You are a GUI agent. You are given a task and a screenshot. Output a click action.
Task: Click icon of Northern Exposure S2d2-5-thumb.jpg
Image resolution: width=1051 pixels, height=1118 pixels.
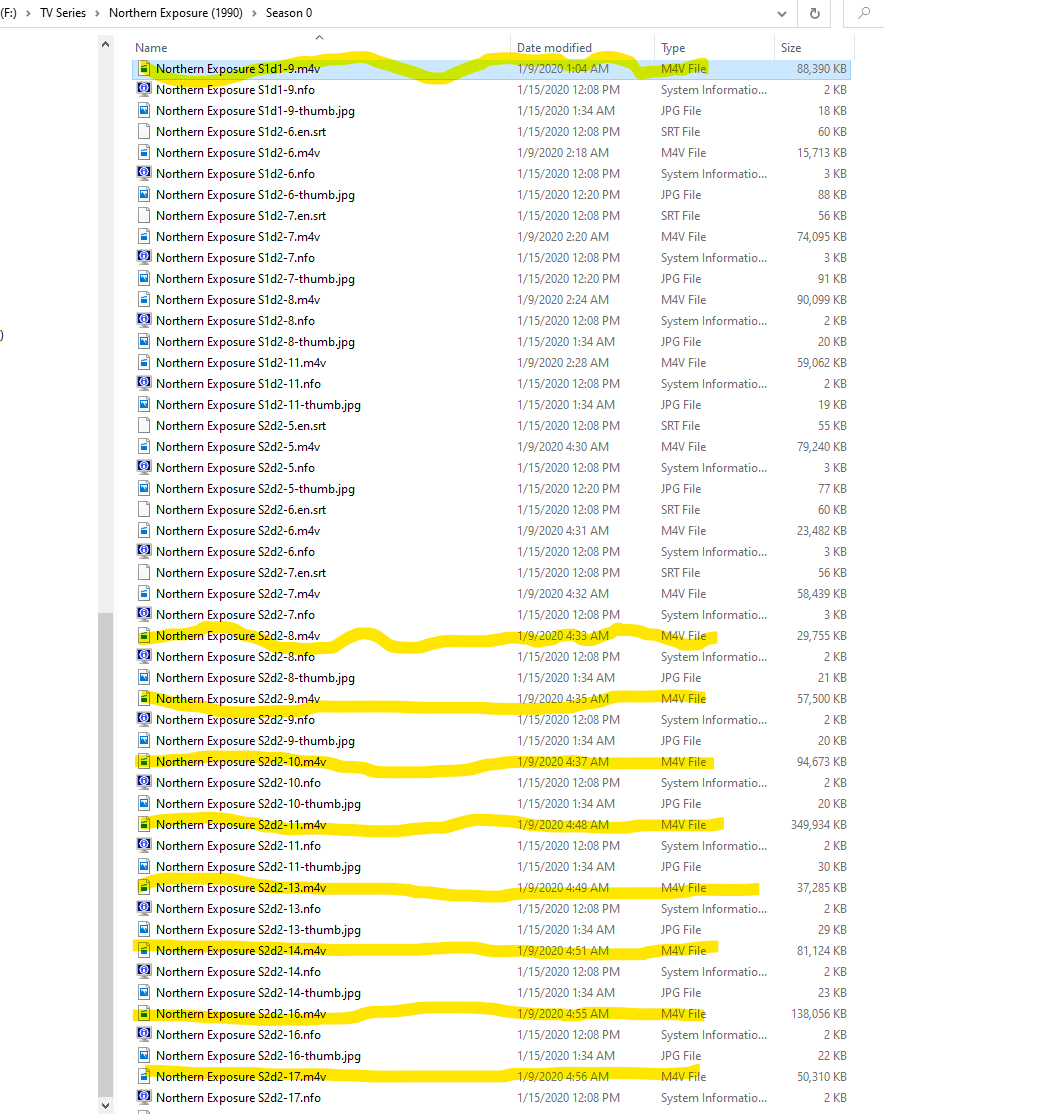pos(144,488)
